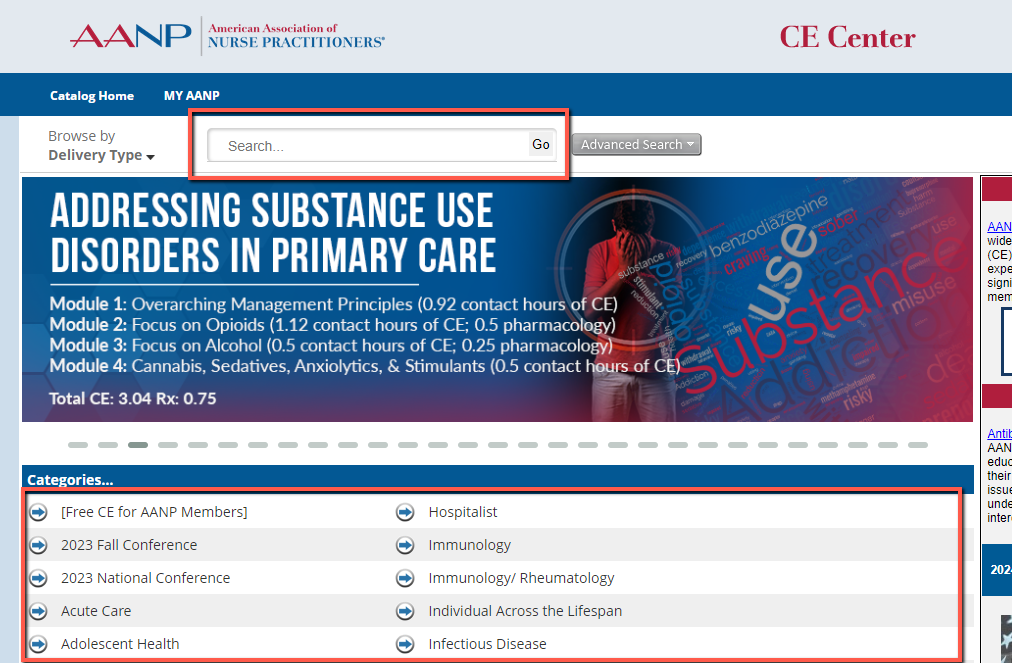Open Individual Across the Lifespan category

pos(525,611)
